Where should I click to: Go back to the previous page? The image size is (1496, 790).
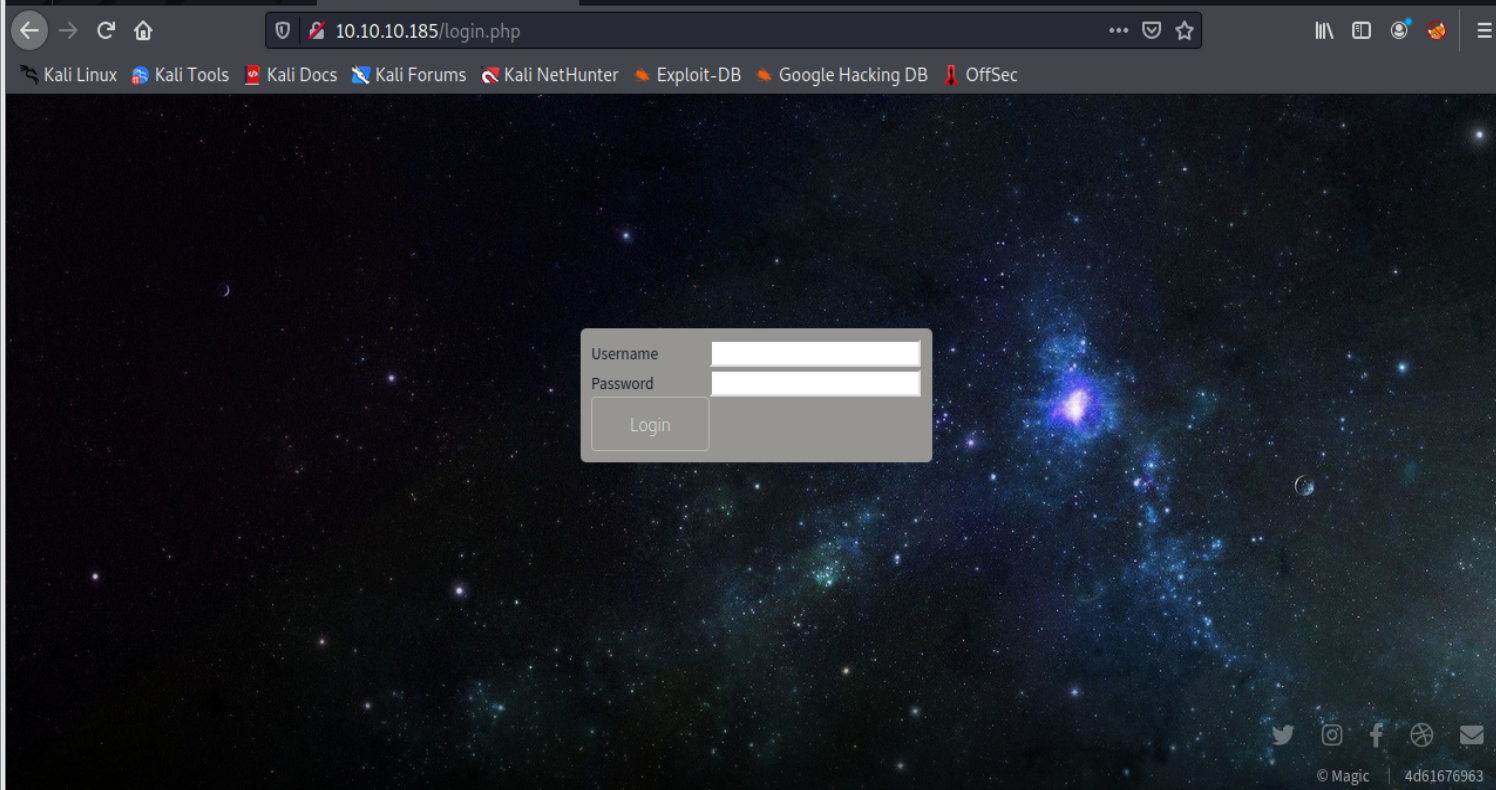29,31
